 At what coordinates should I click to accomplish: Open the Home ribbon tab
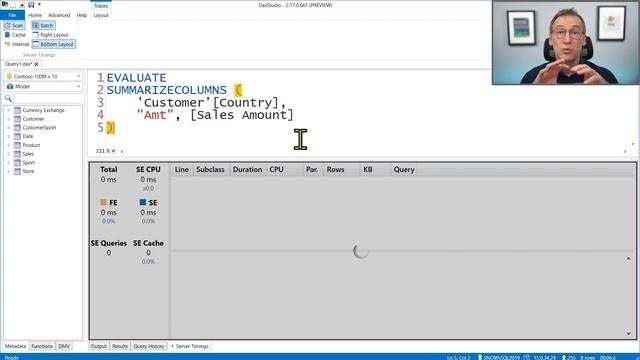tap(35, 15)
